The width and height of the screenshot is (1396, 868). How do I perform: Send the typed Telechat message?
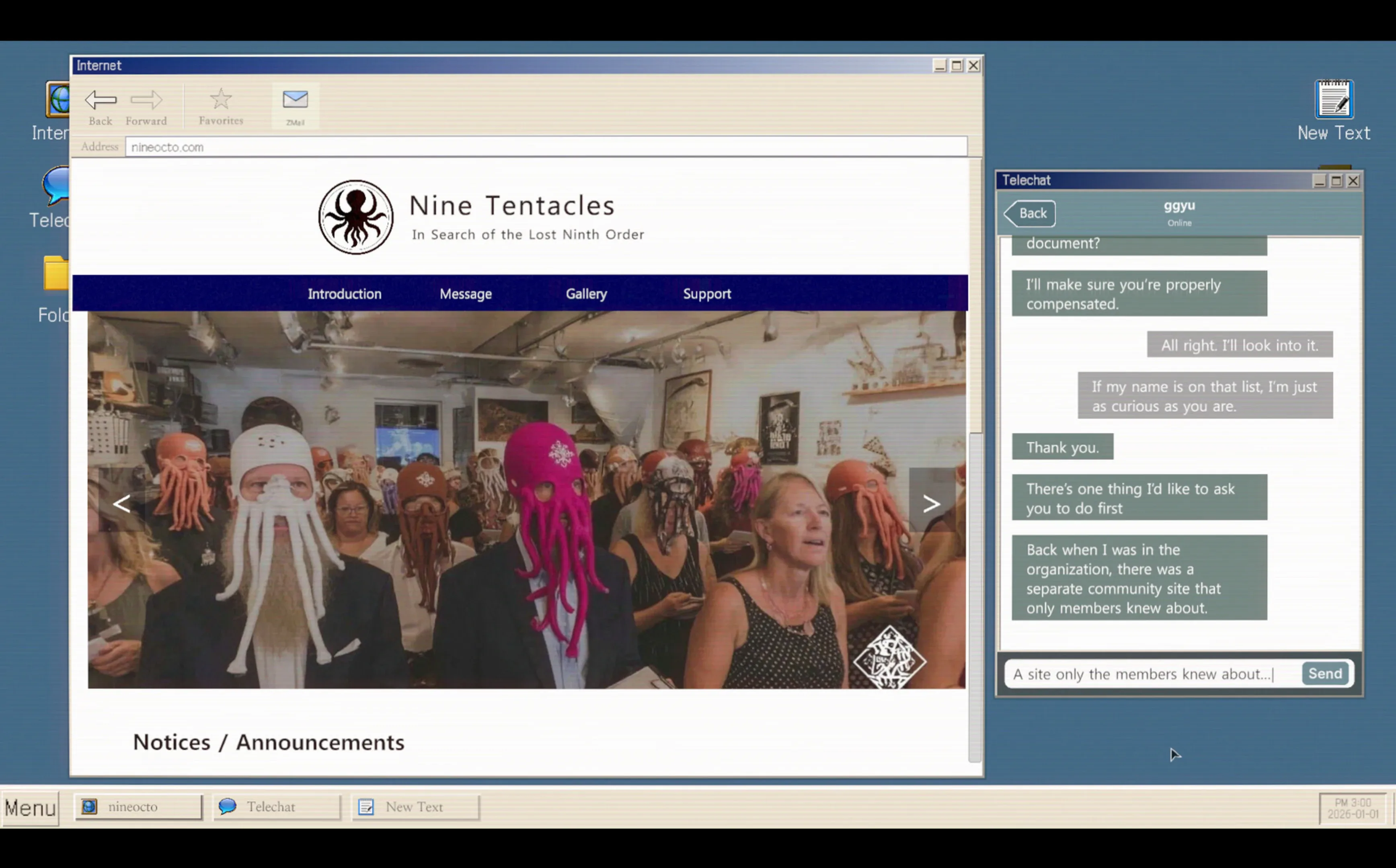(x=1325, y=674)
